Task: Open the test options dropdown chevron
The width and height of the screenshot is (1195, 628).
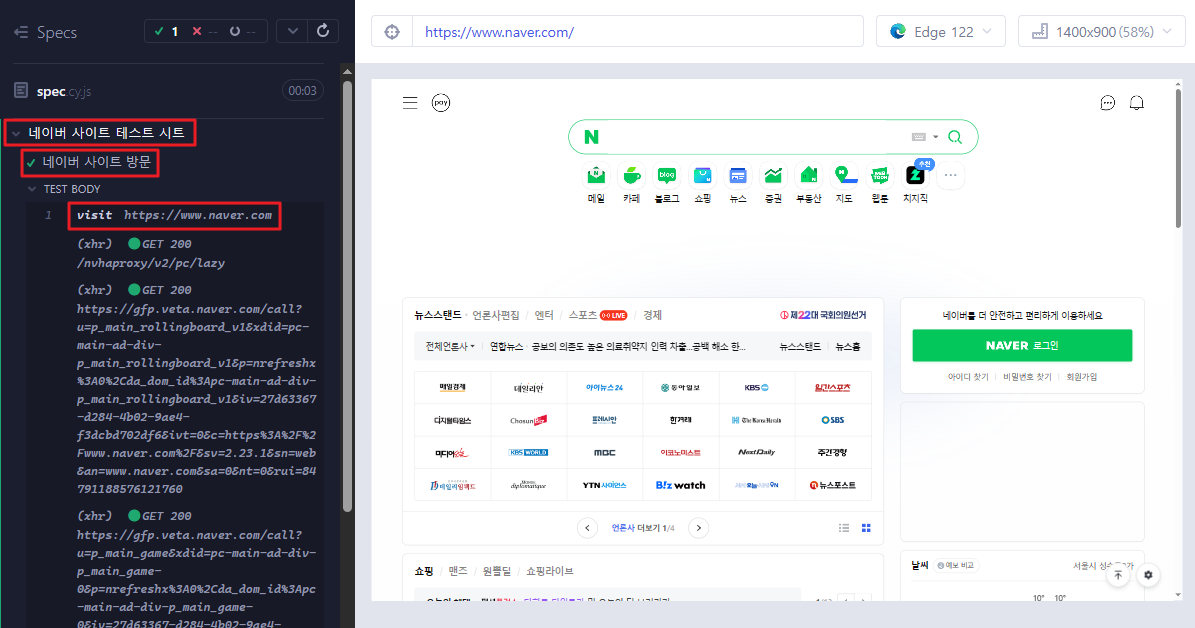Action: [x=293, y=31]
